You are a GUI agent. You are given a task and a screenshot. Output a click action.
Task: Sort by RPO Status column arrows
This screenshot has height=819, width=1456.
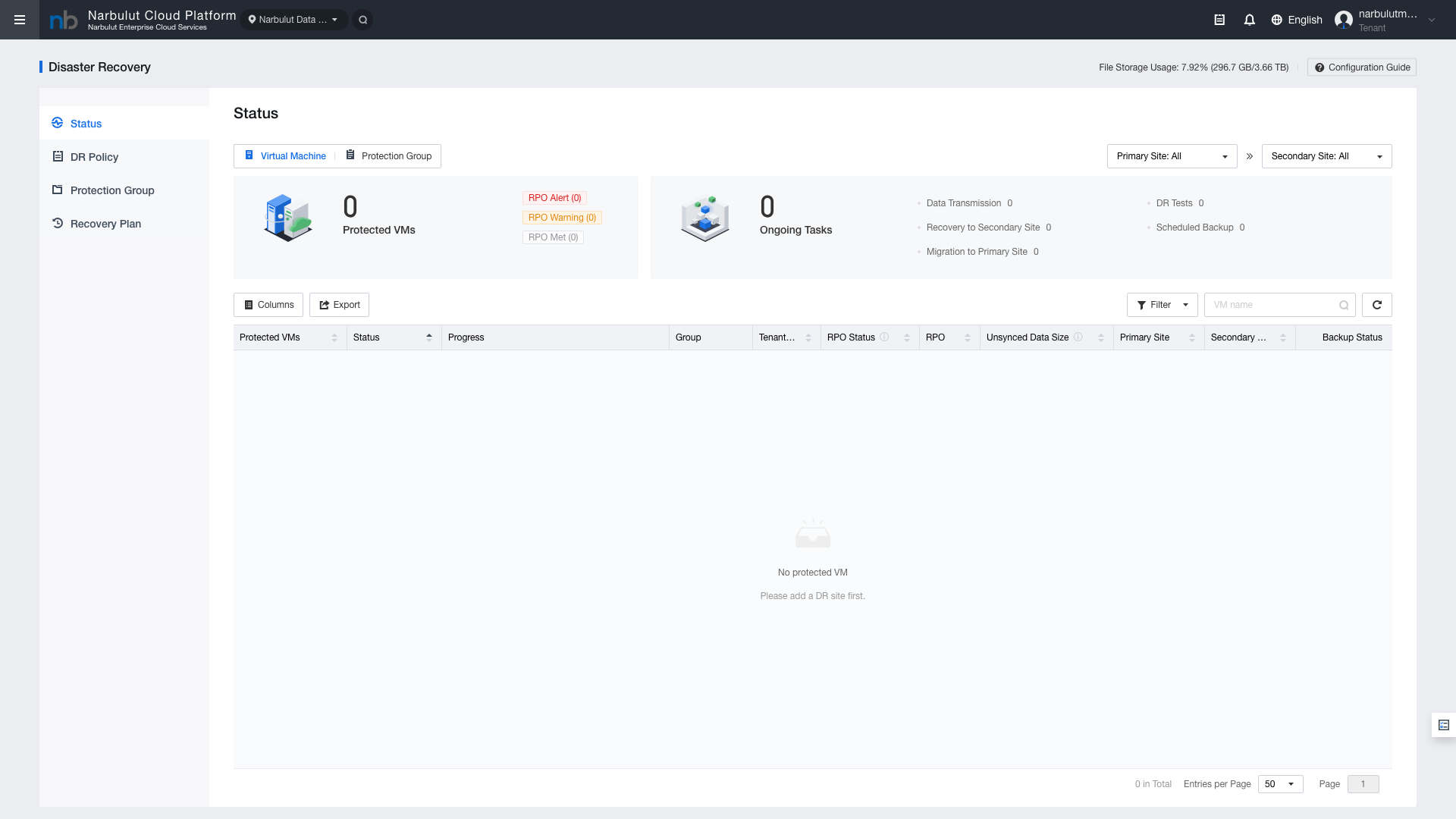pyautogui.click(x=907, y=337)
